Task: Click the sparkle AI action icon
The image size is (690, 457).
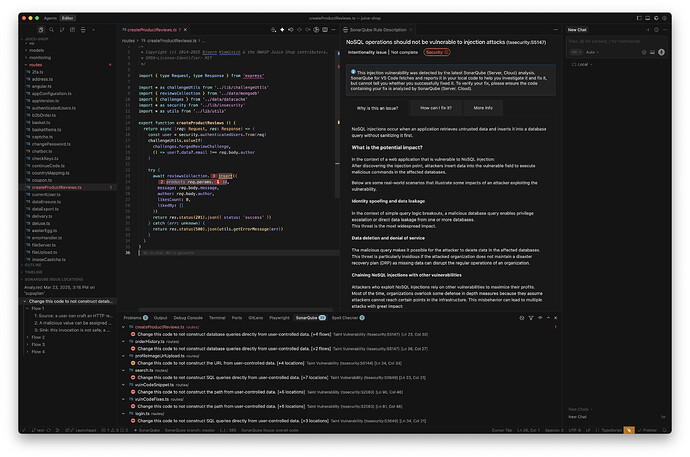Action: (x=282, y=30)
